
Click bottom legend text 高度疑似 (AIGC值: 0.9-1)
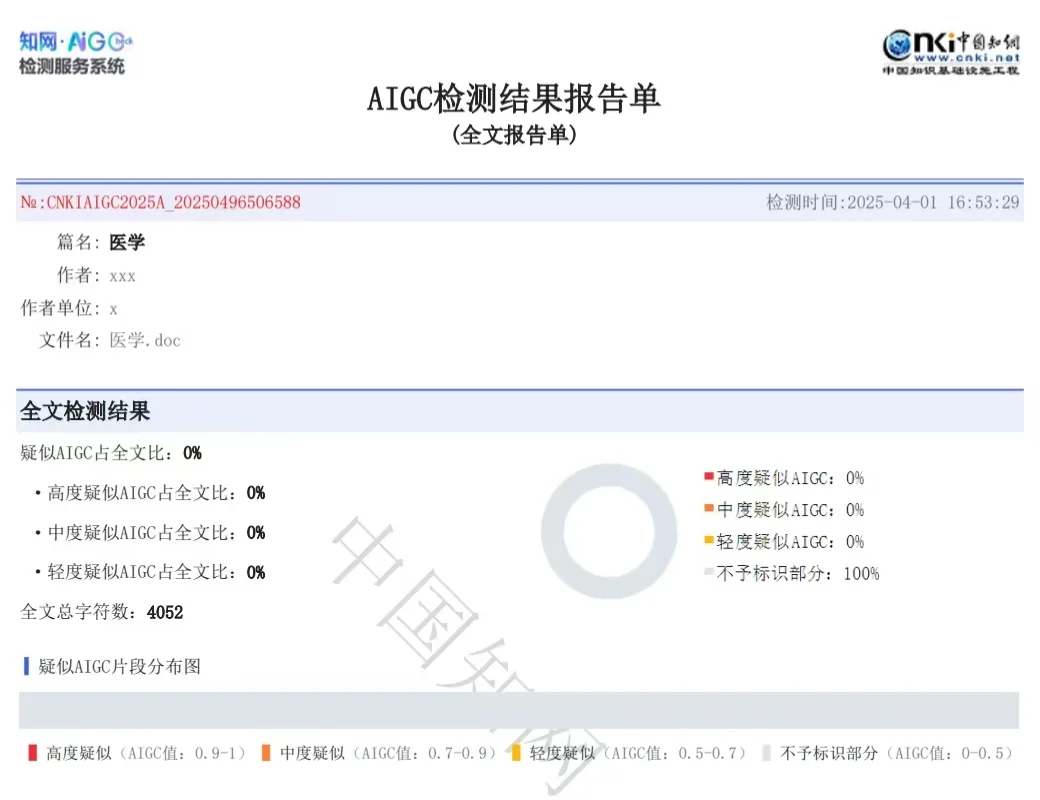[x=146, y=754]
